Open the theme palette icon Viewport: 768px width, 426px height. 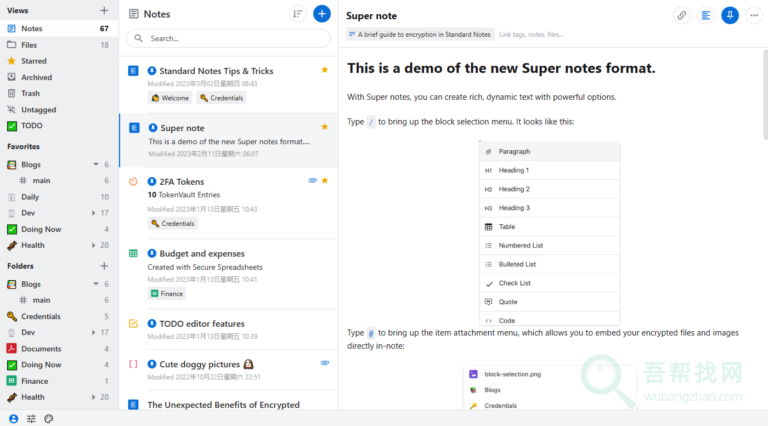tap(48, 418)
